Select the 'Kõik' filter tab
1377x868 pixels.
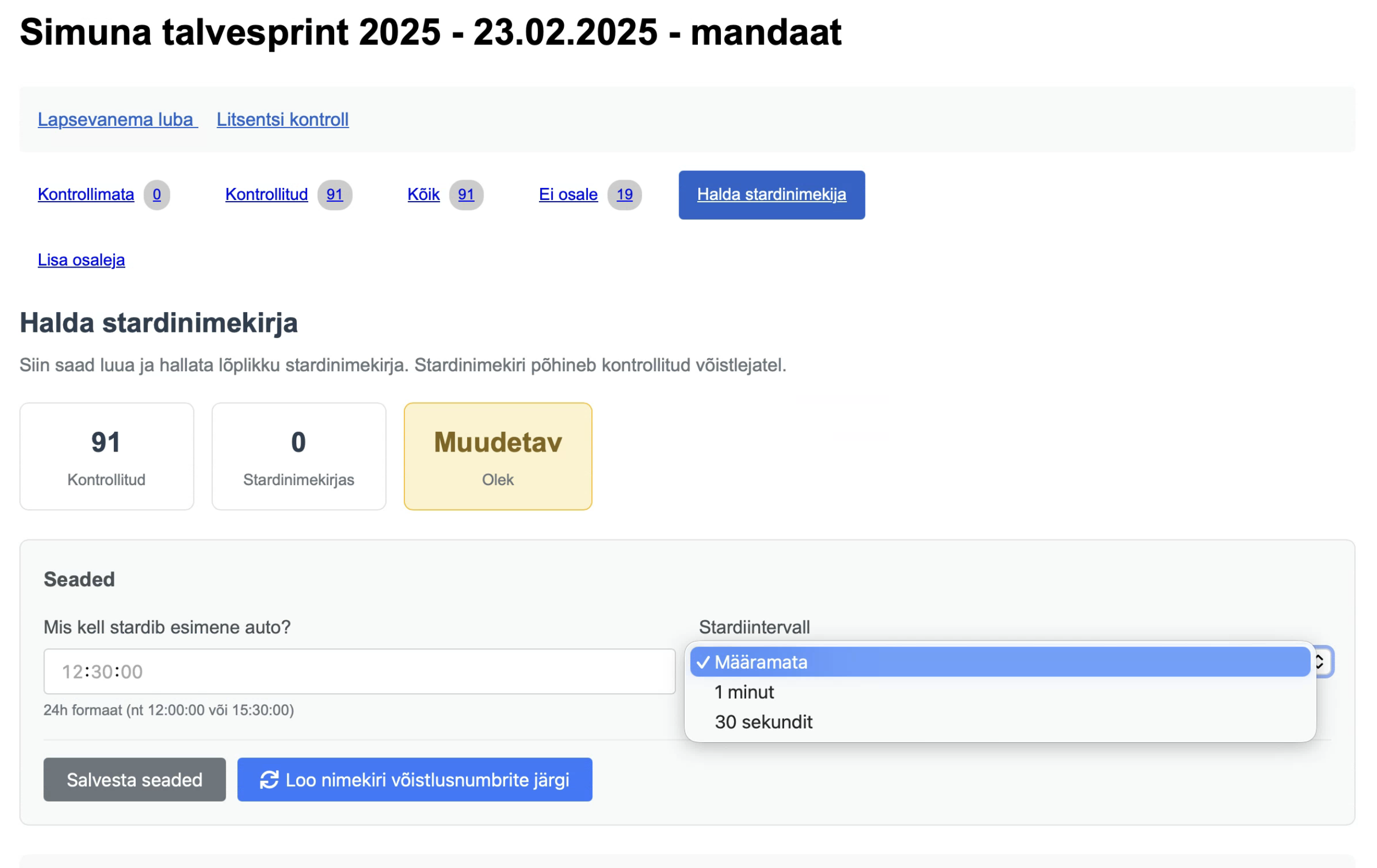tap(423, 194)
